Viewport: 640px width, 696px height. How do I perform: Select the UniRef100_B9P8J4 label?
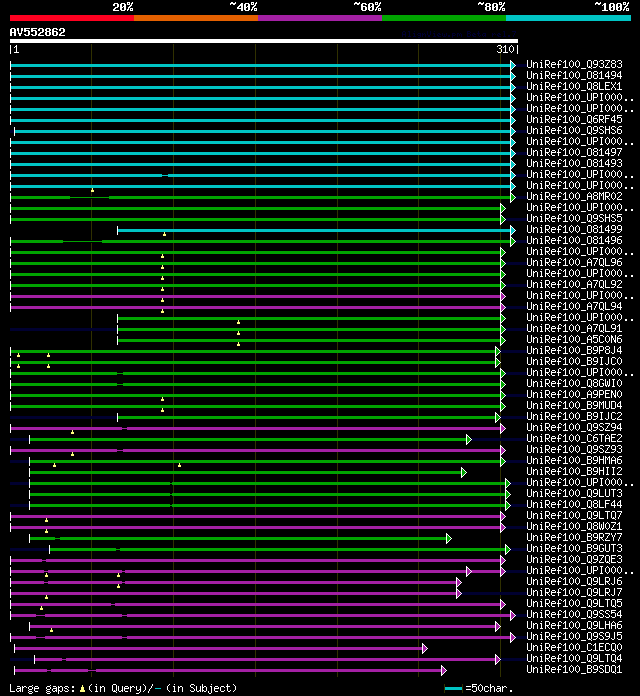coord(574,350)
